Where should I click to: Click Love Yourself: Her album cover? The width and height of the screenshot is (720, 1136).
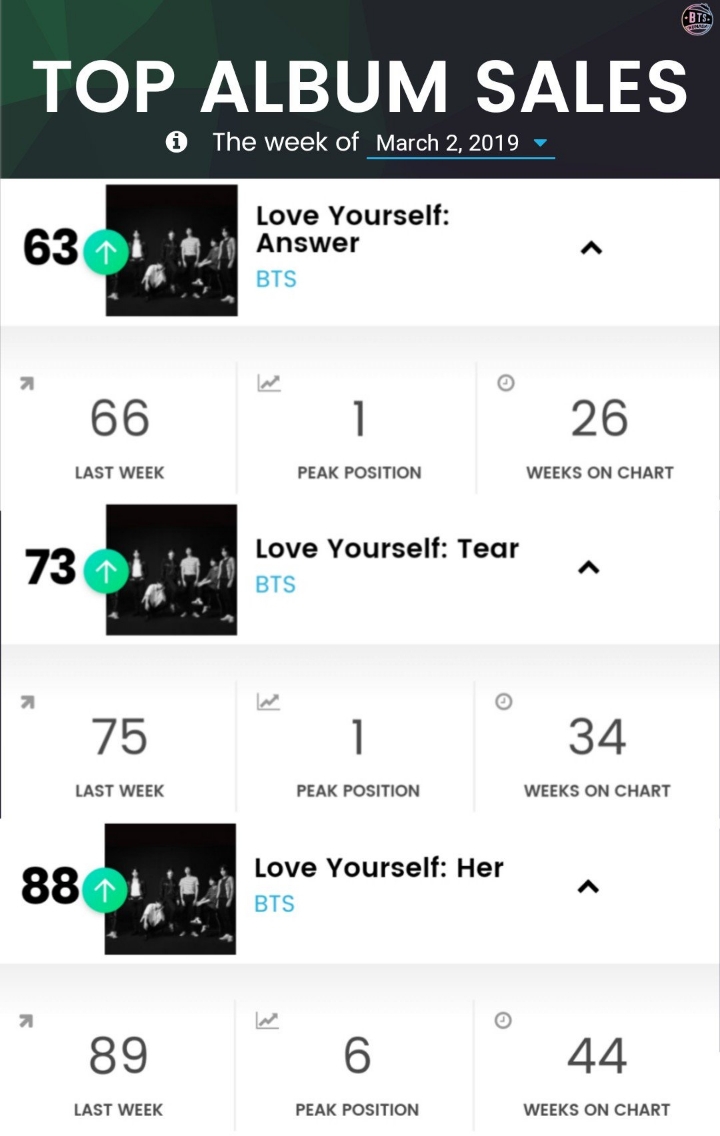click(170, 888)
